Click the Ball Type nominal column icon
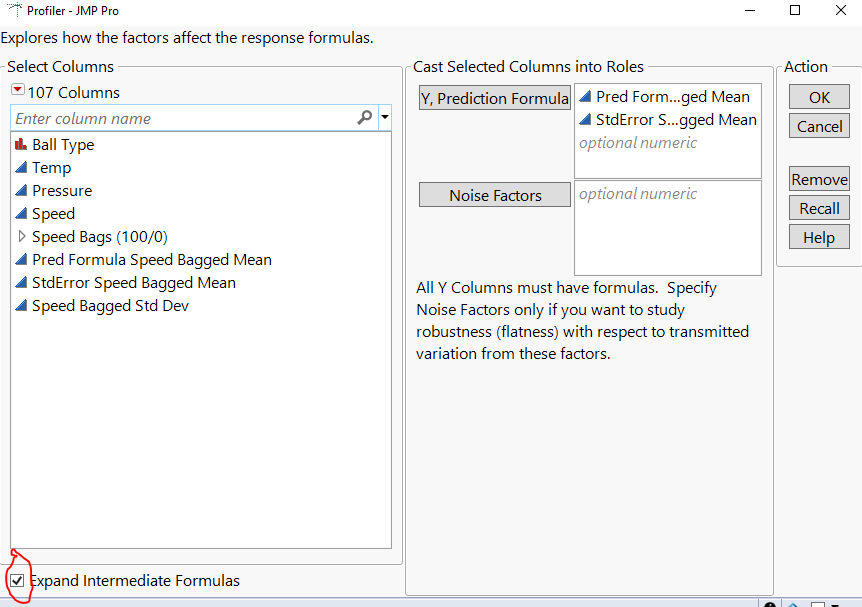The width and height of the screenshot is (862, 607). point(21,145)
